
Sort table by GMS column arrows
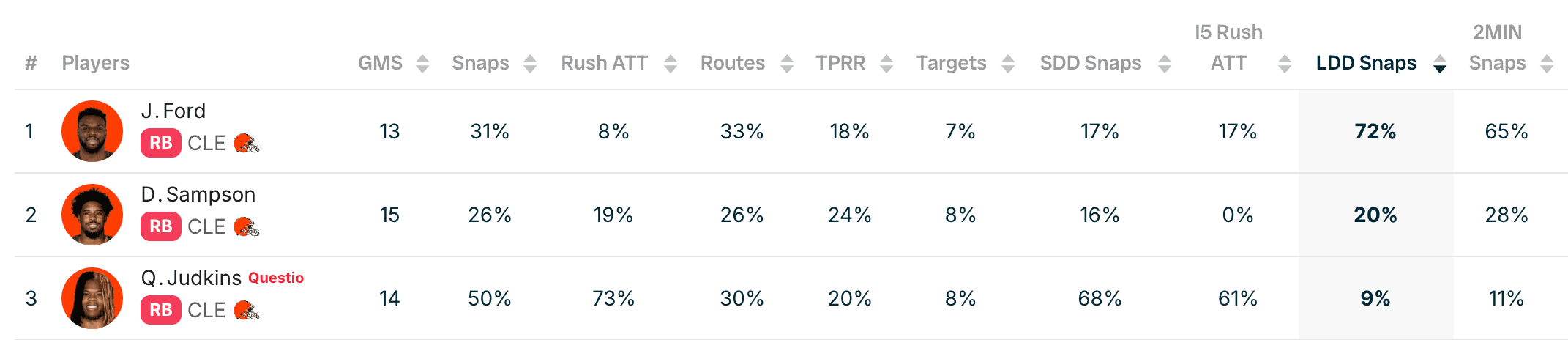pyautogui.click(x=422, y=64)
